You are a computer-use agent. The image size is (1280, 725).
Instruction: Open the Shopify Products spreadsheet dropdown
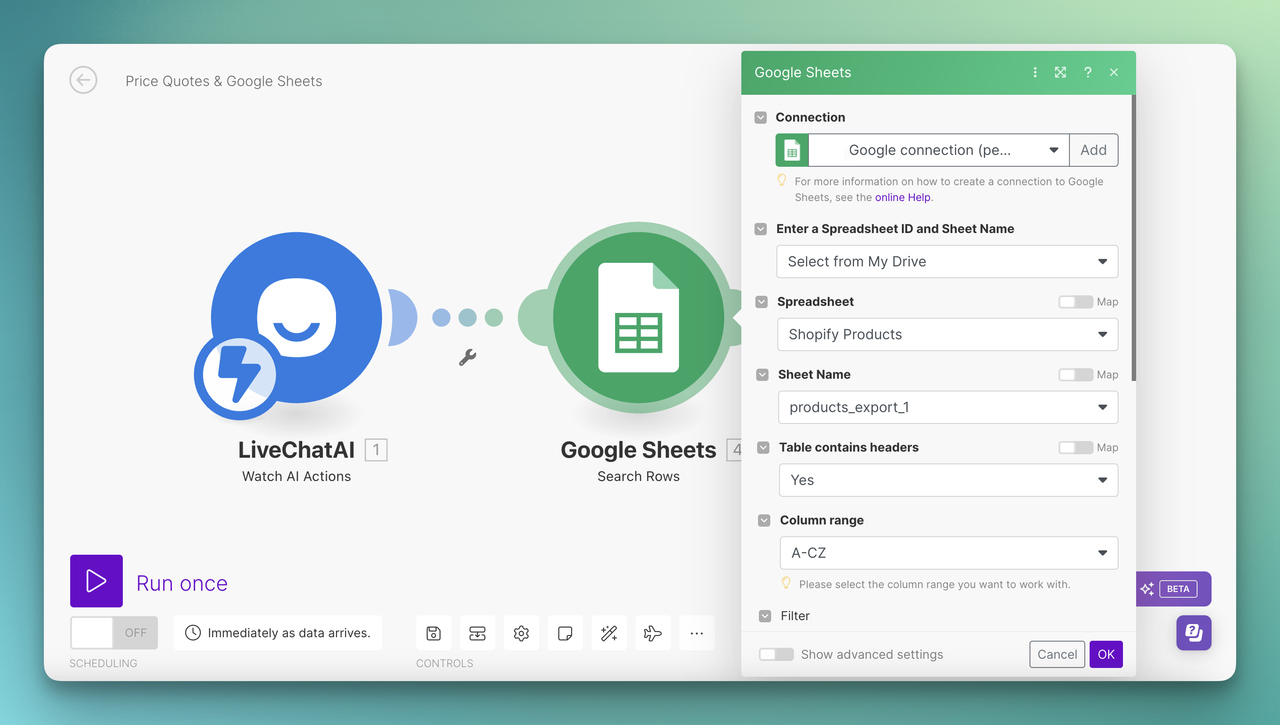(948, 334)
